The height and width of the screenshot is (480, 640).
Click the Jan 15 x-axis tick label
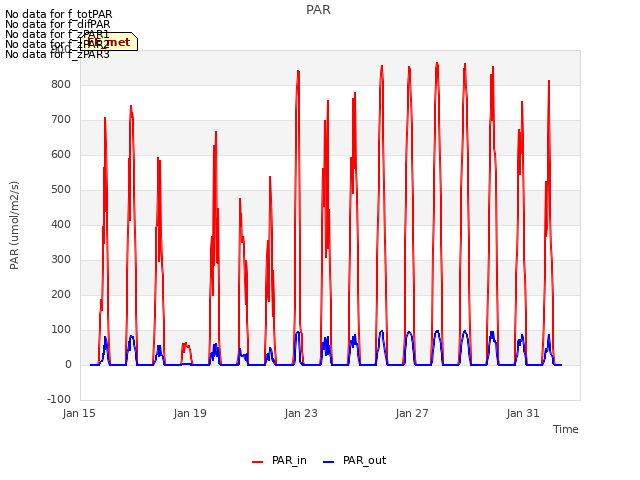click(79, 413)
